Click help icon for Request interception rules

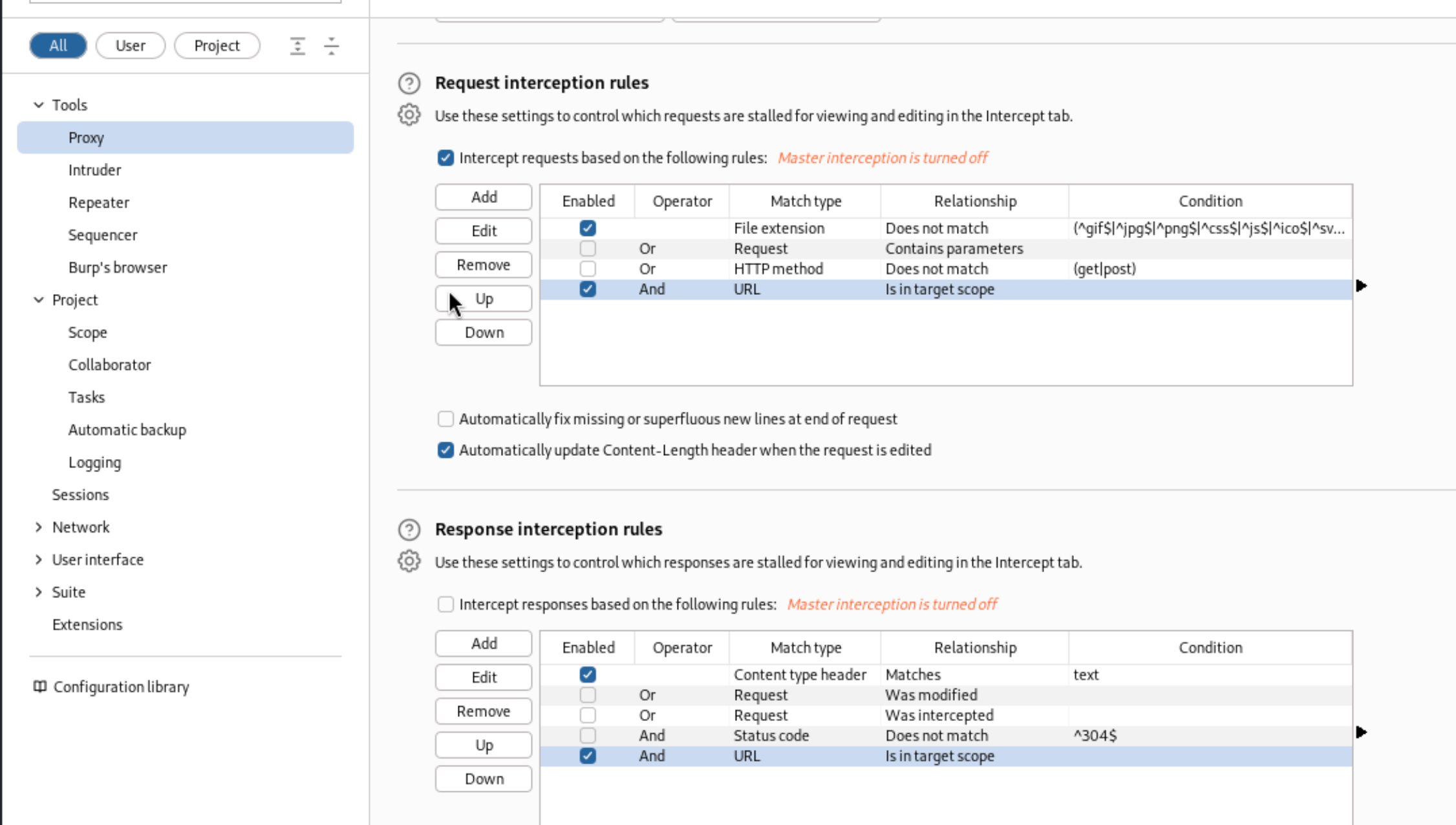[x=409, y=83]
